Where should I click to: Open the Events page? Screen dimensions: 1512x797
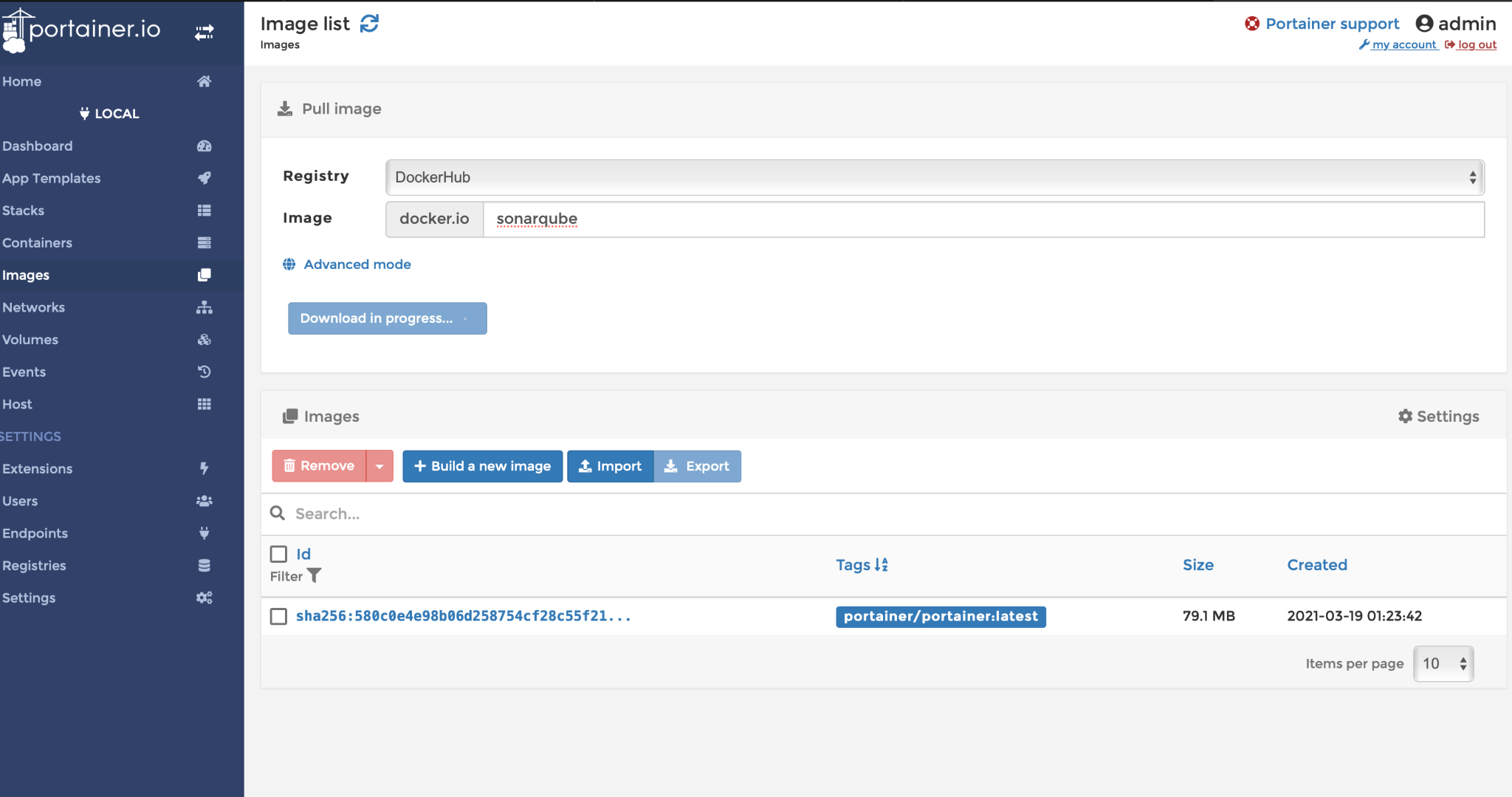click(x=24, y=372)
